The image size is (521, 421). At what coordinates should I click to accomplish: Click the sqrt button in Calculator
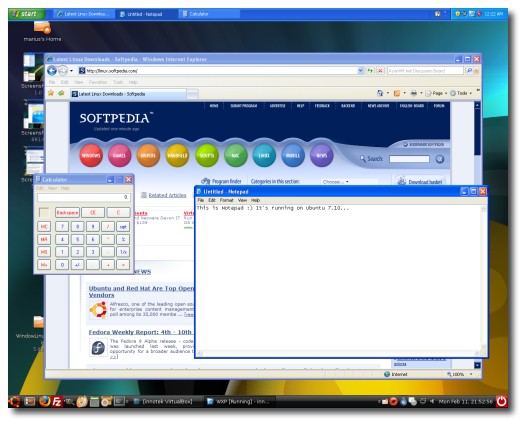123,227
